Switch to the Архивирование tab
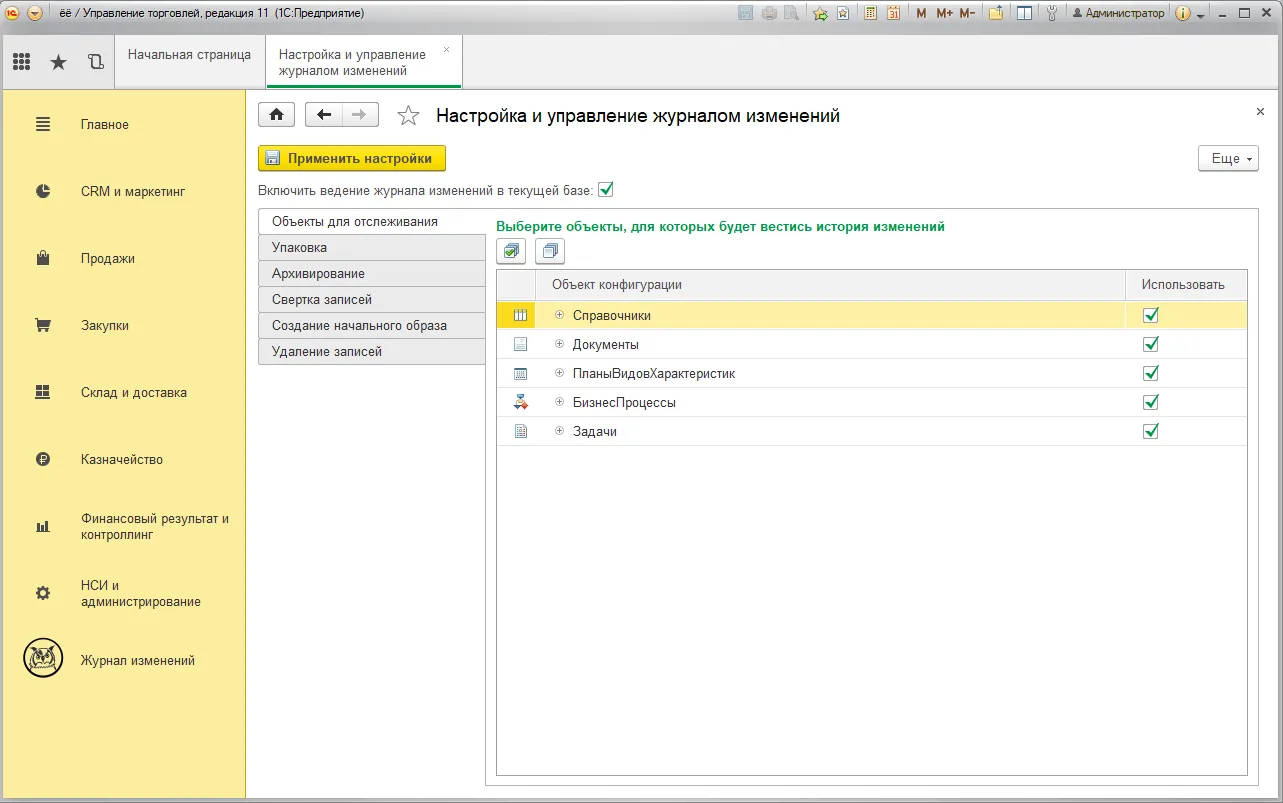1283x803 pixels. coord(318,273)
